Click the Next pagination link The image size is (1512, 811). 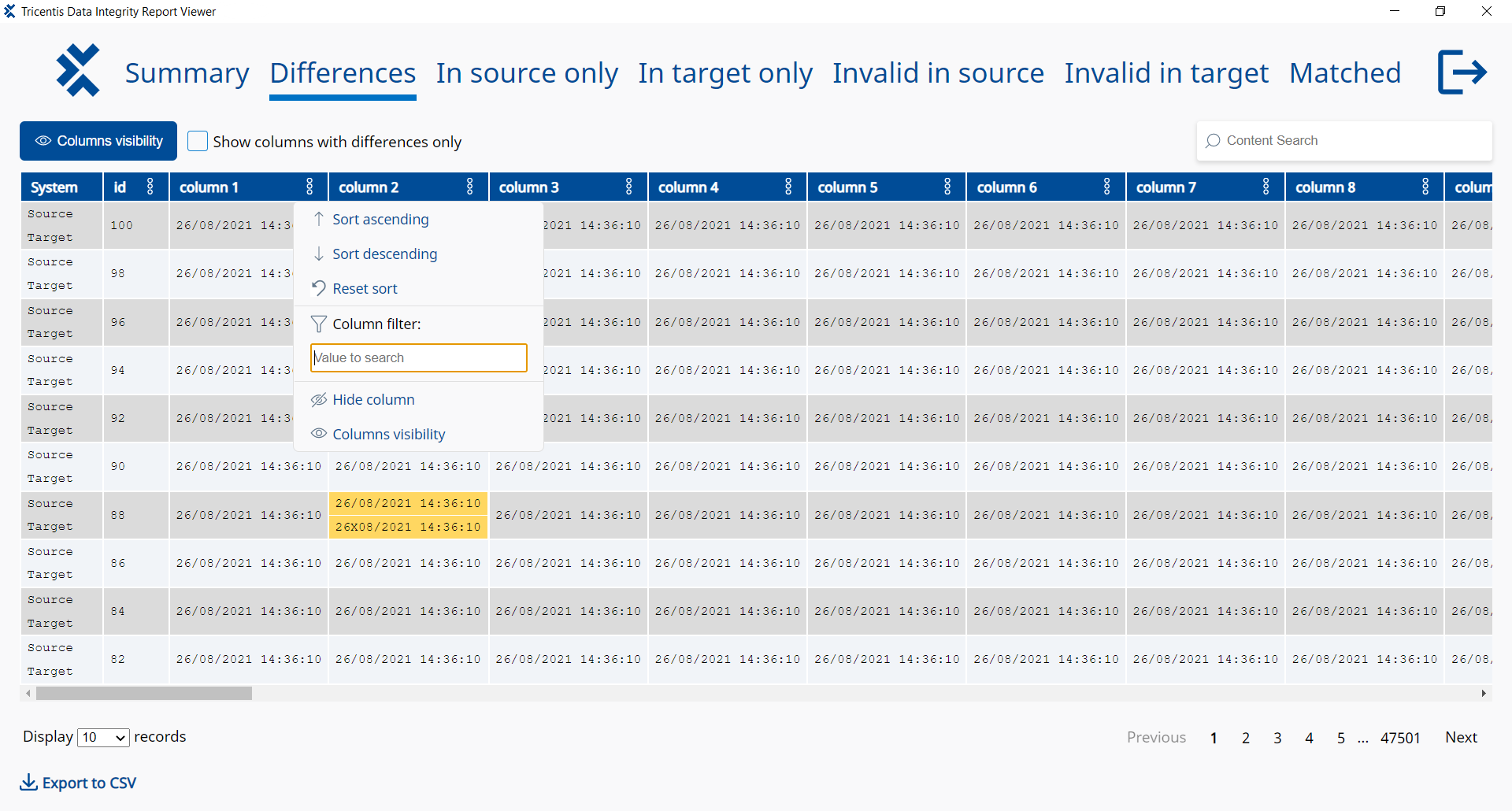(1462, 737)
